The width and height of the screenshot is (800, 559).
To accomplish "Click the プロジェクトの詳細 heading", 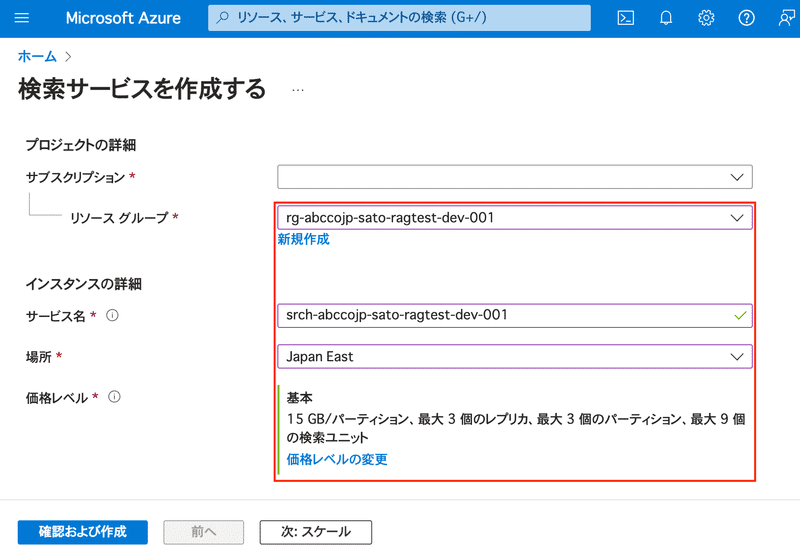I will 81,145.
